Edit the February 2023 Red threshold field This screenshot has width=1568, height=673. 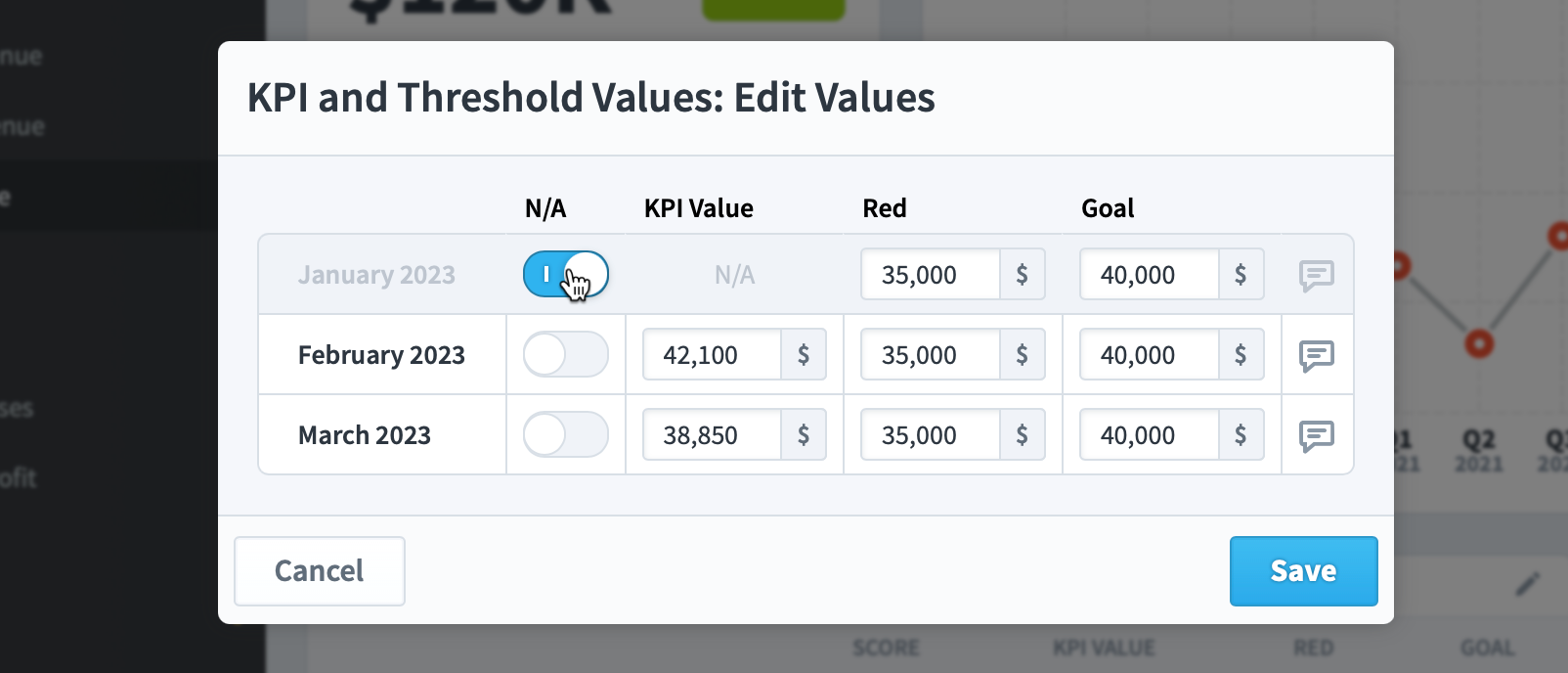point(931,354)
